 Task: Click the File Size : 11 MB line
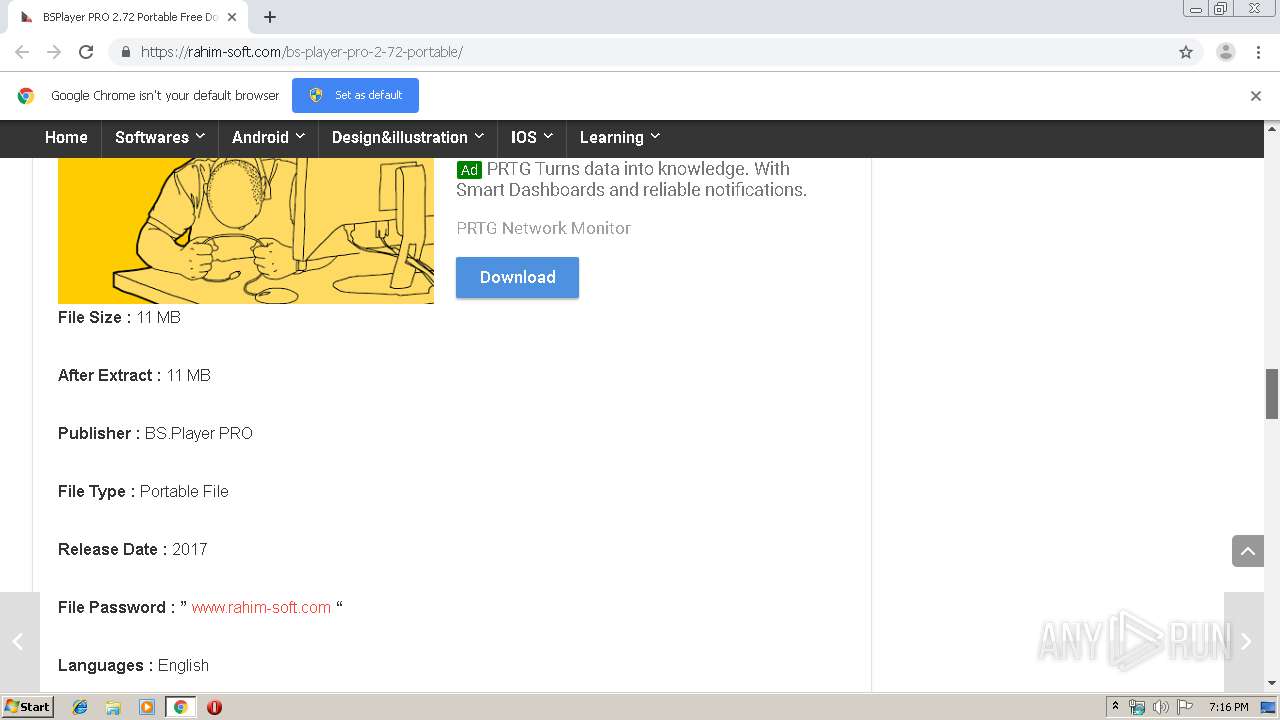click(119, 317)
